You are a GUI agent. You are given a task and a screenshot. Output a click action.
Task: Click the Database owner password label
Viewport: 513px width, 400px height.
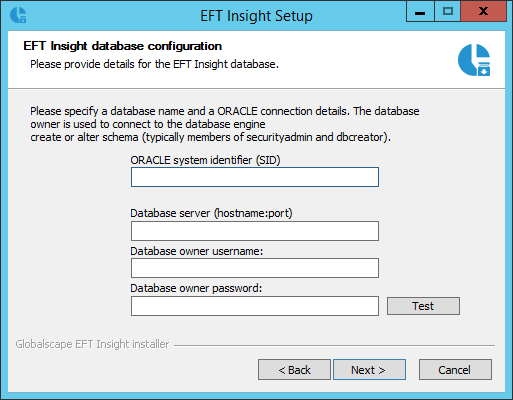point(196,288)
